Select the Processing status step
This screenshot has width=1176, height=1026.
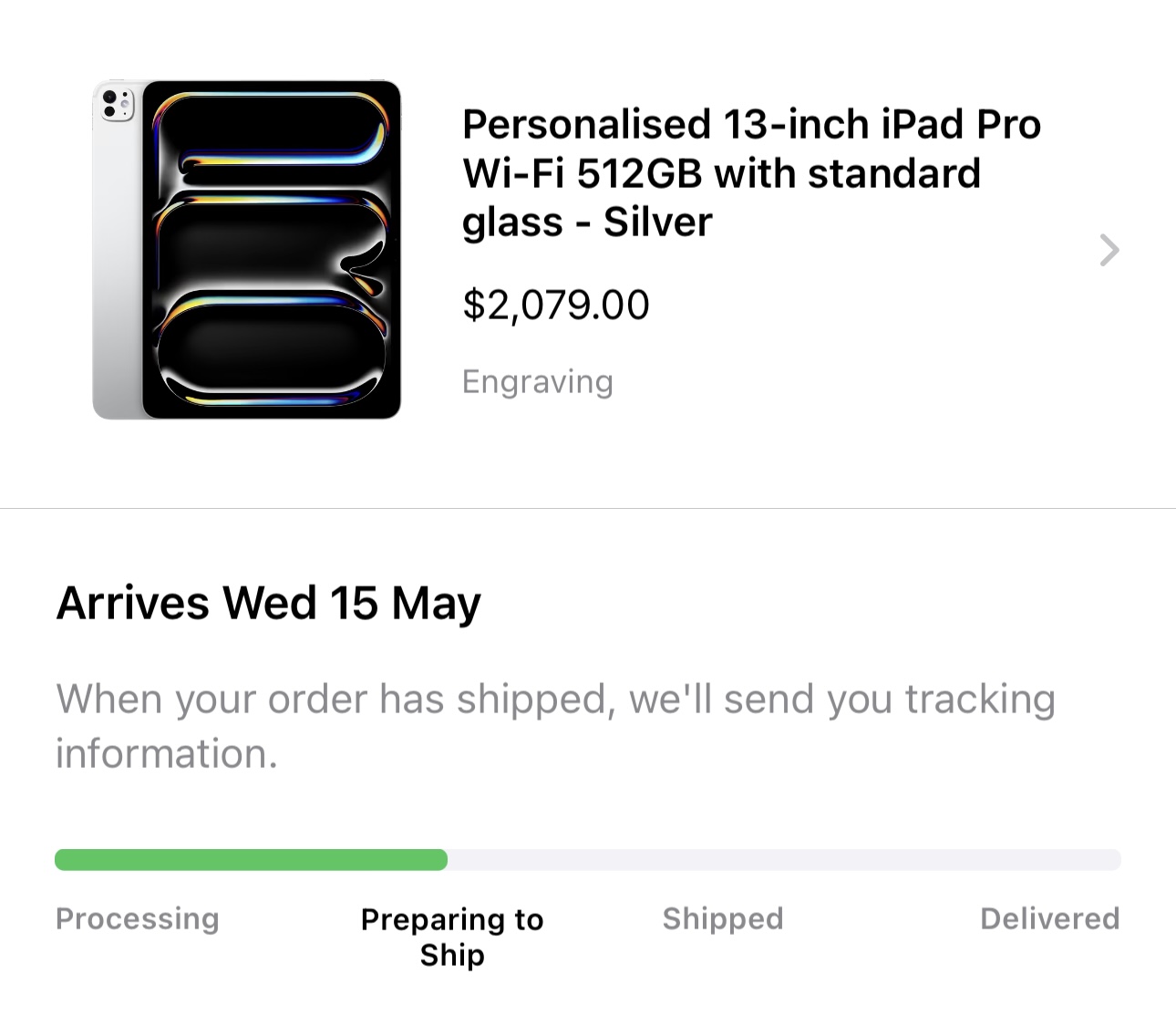click(137, 918)
